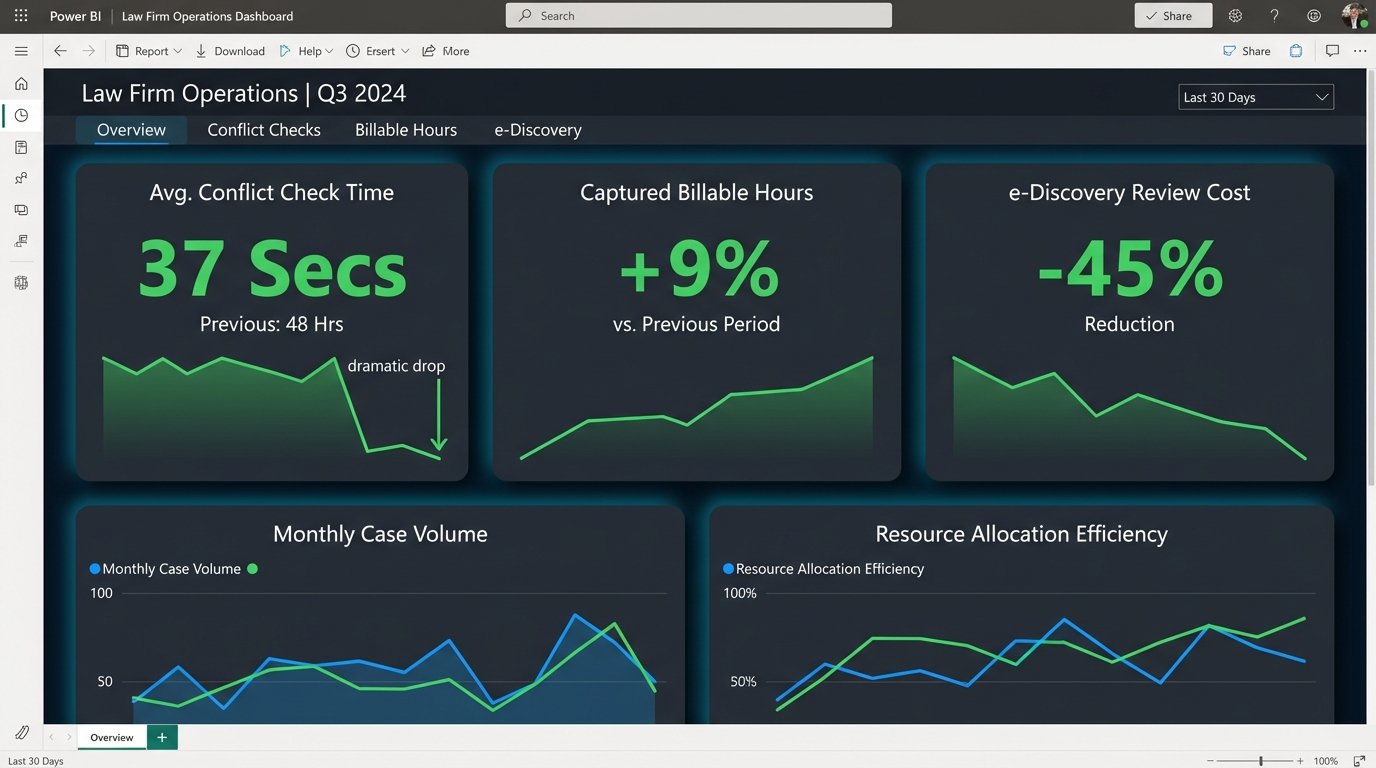The image size is (1376, 768).
Task: Switch to the Billable Hours tab
Action: coord(405,129)
